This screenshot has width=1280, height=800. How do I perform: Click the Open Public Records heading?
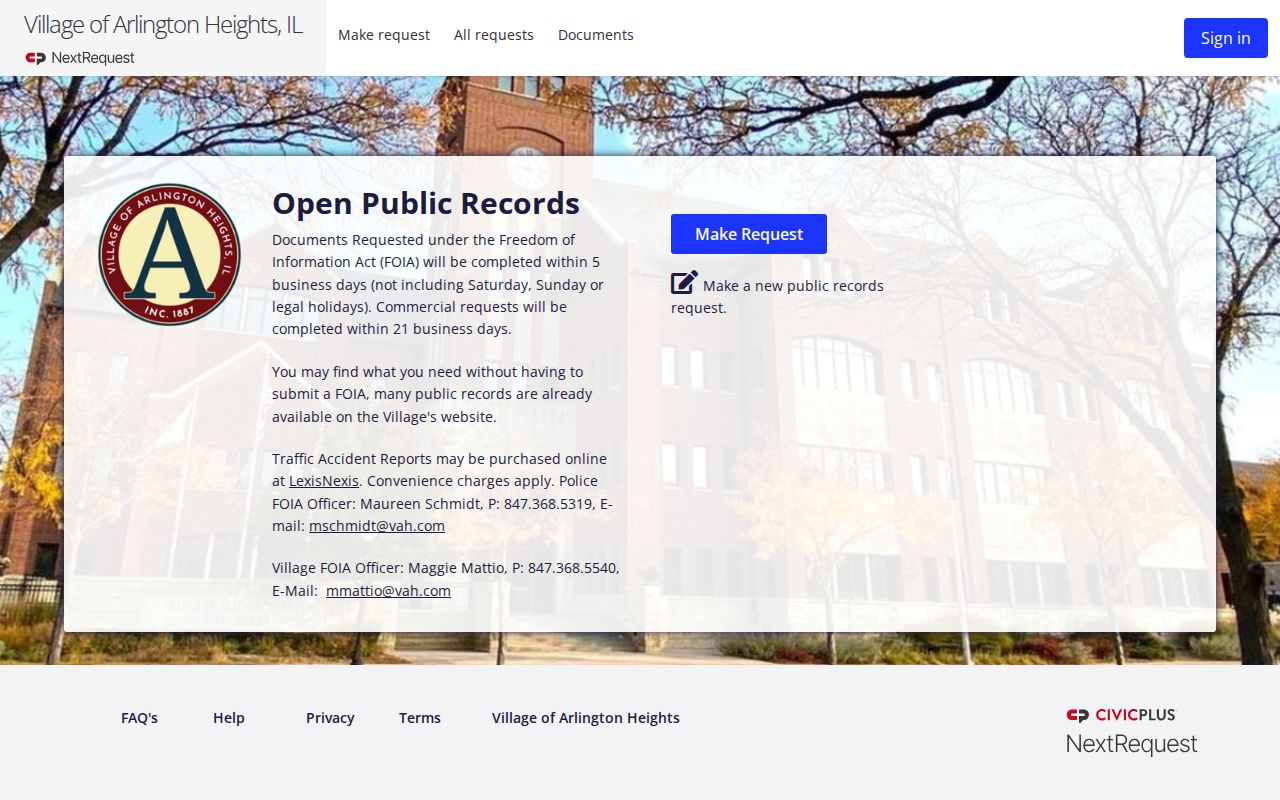tap(426, 203)
